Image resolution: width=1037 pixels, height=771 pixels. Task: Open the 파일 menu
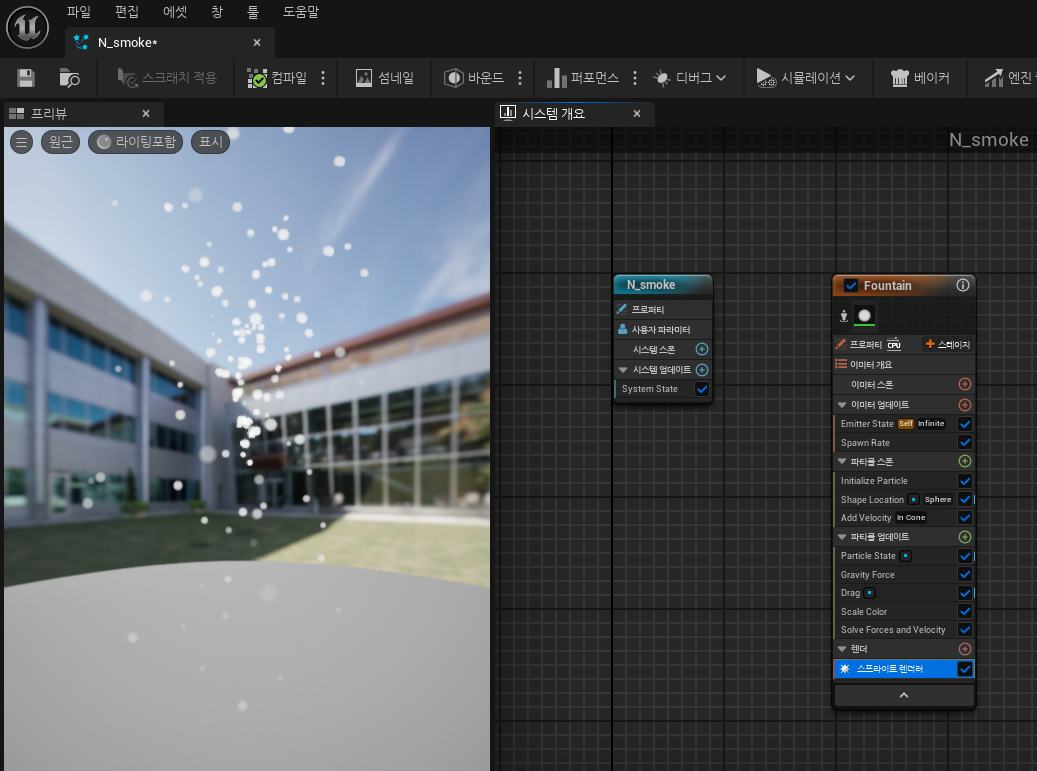pos(79,12)
